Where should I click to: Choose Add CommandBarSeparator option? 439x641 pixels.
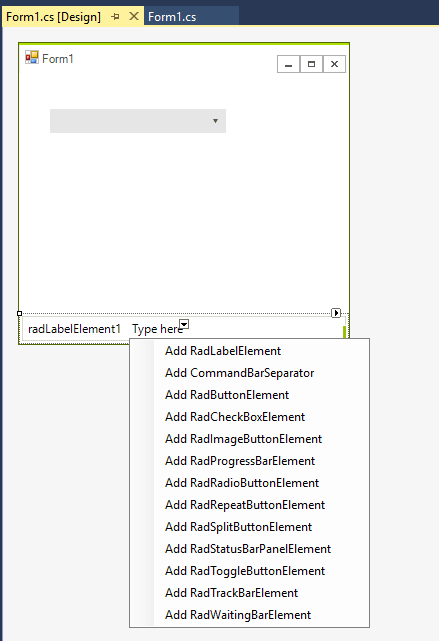pos(249,373)
